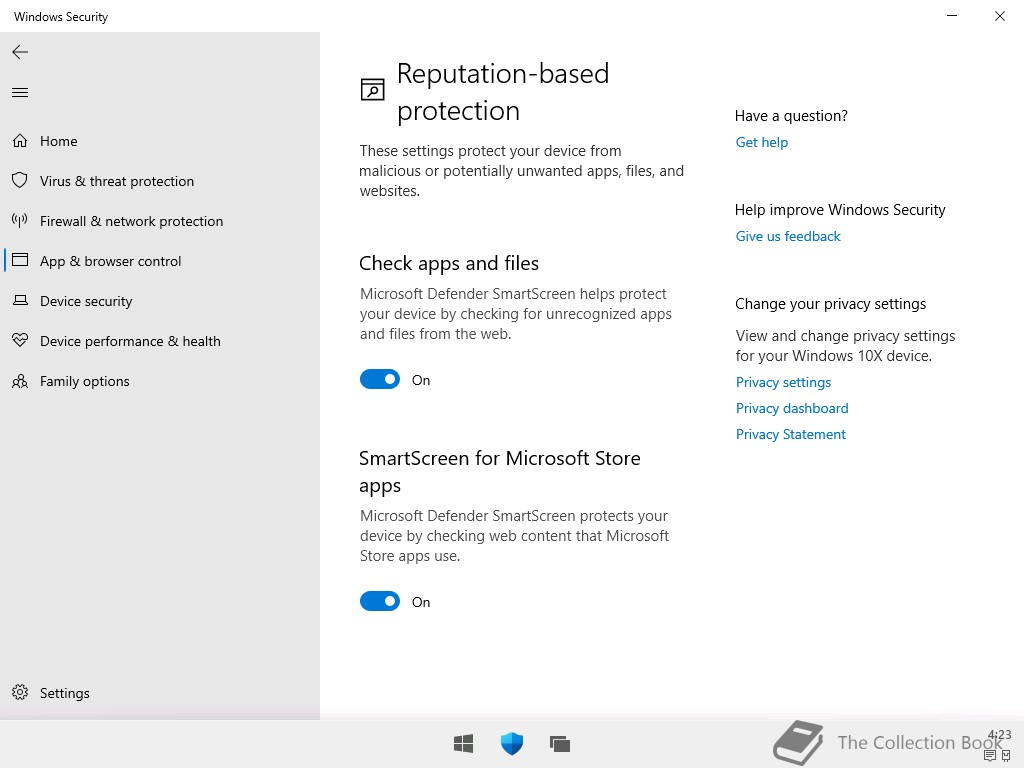Click the Family options people icon
1024x768 pixels.
point(20,381)
